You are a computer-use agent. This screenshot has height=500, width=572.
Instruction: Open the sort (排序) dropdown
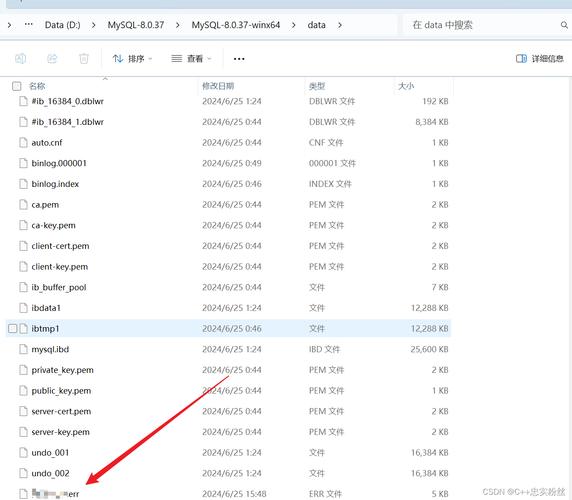pyautogui.click(x=132, y=59)
